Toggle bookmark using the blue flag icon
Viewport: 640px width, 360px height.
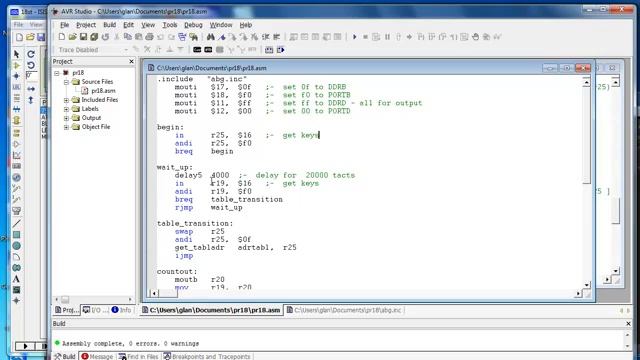click(222, 37)
